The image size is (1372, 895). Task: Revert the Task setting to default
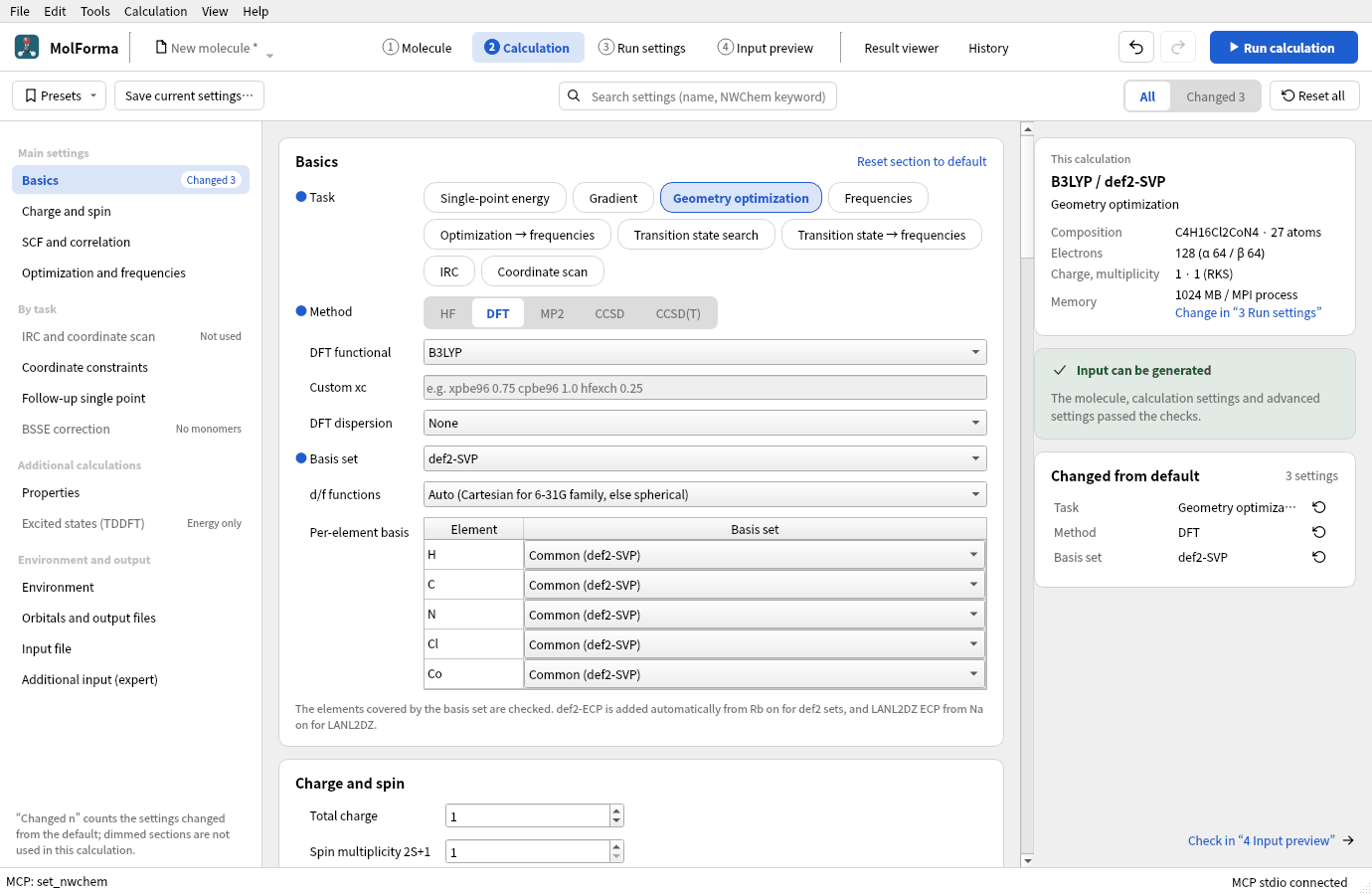[1319, 507]
